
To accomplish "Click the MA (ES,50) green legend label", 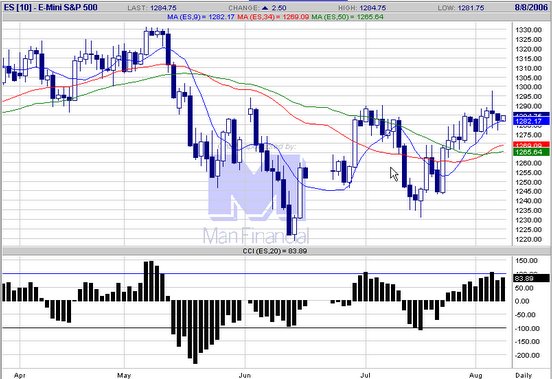I will pyautogui.click(x=347, y=17).
